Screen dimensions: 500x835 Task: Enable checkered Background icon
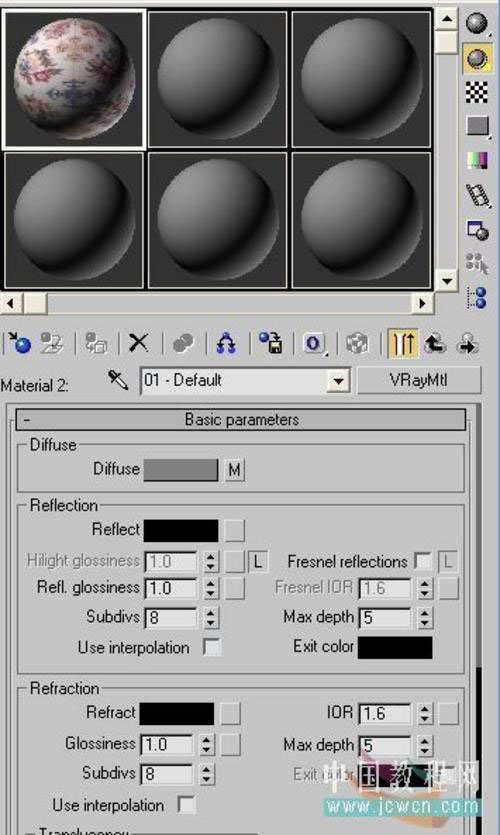coord(477,92)
